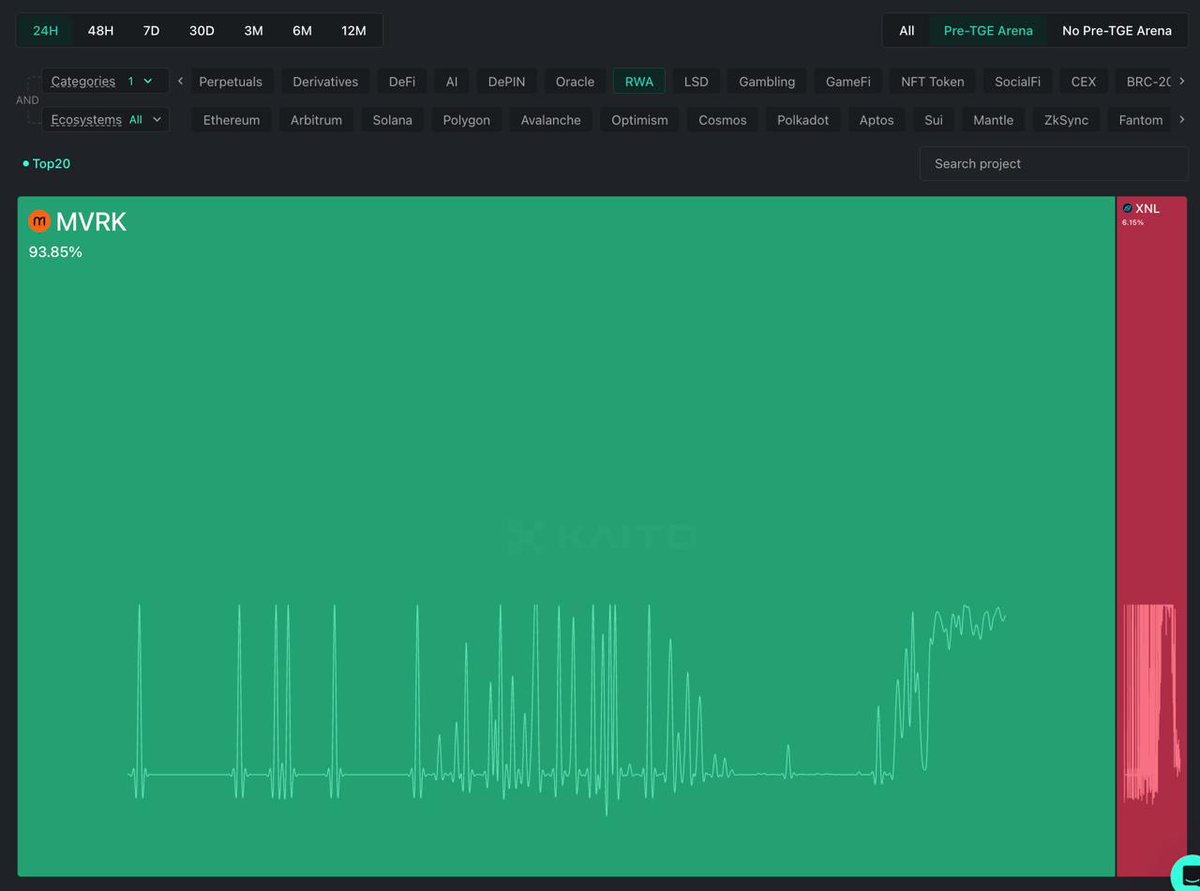
Task: Select the 24H time range
Action: [45, 31]
